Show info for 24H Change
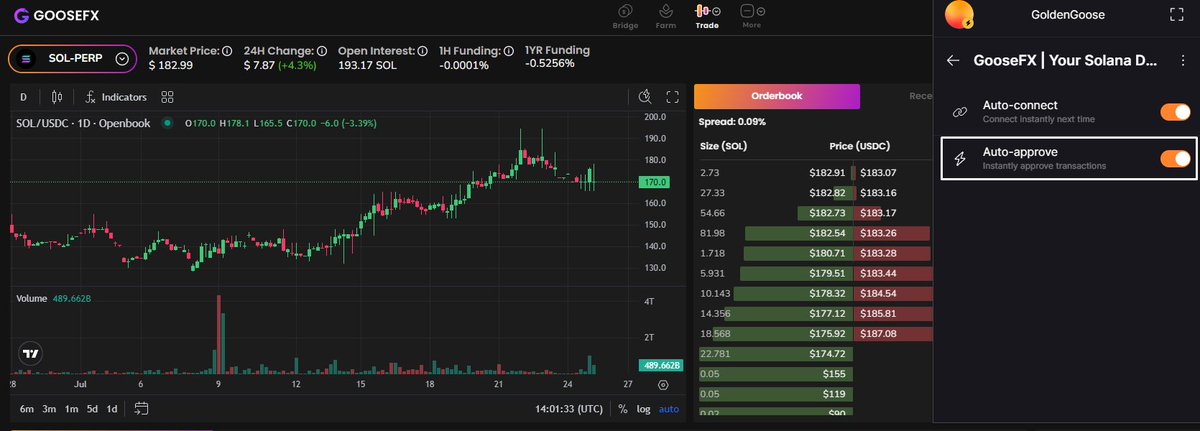The width and height of the screenshot is (1200, 431). coord(322,50)
